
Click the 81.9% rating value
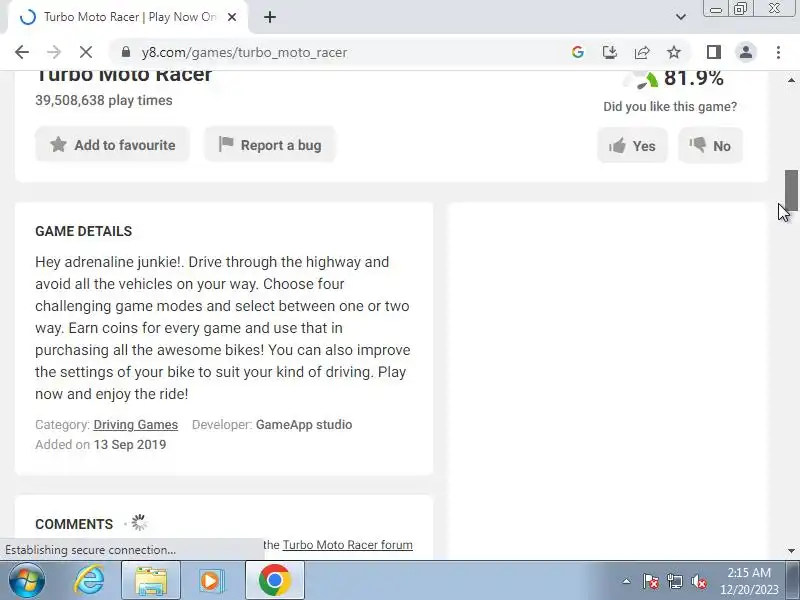693,78
